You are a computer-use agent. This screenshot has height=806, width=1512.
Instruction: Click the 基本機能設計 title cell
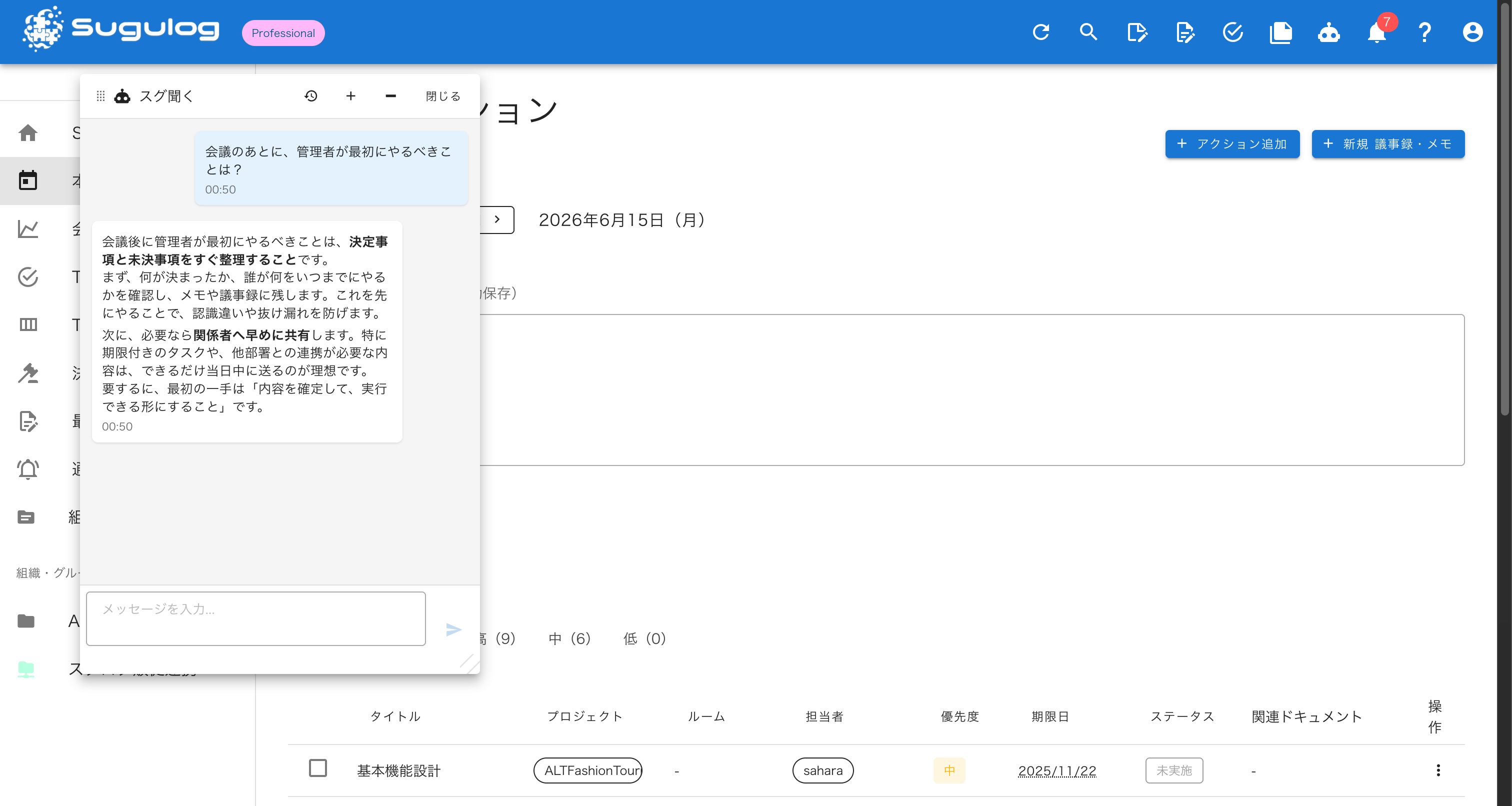[398, 770]
